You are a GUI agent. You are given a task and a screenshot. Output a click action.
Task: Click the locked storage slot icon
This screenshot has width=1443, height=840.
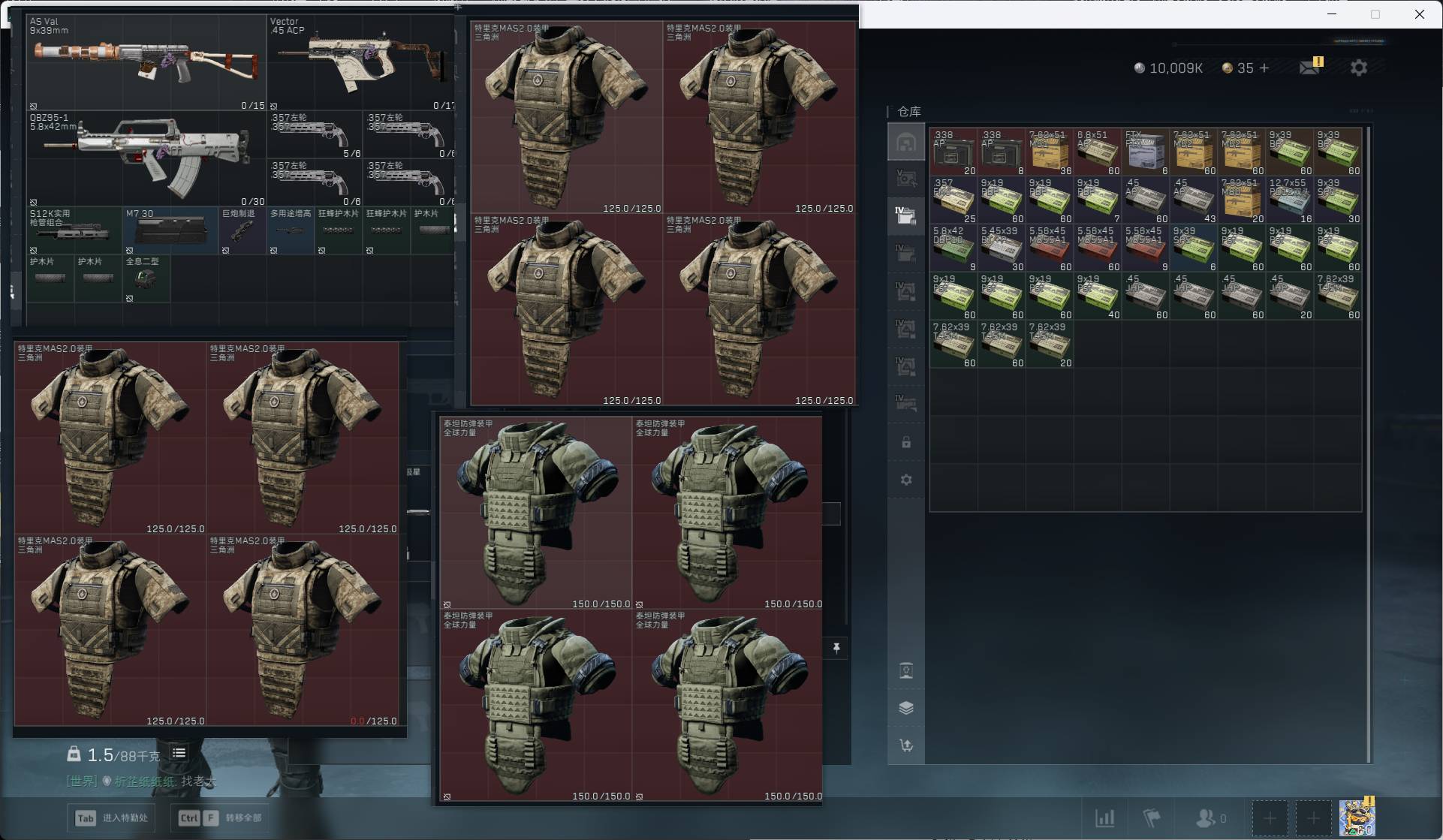tap(906, 442)
